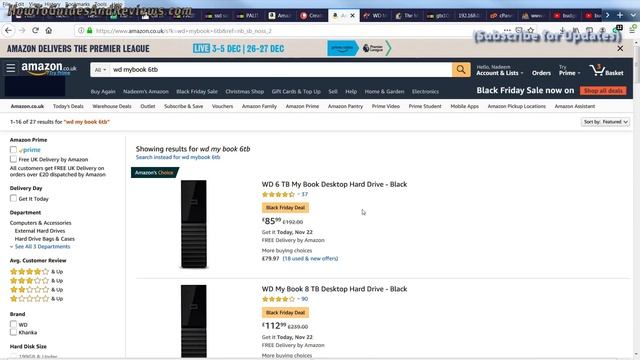Click the Prime Video arrow logo in banner

(x=342, y=48)
